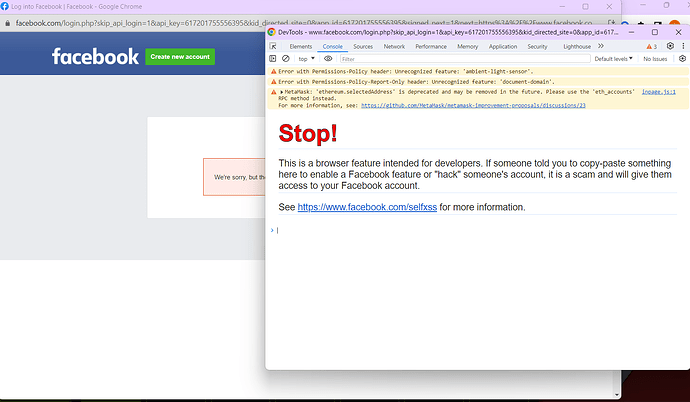Open the inpage.js:1 source link

(x=658, y=92)
